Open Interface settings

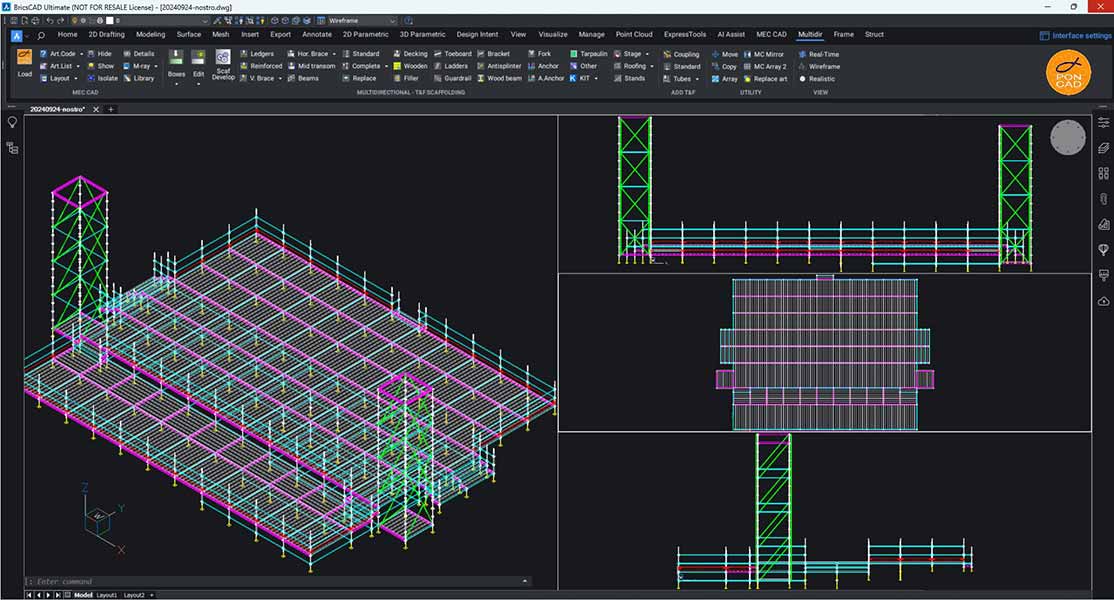click(x=1072, y=33)
